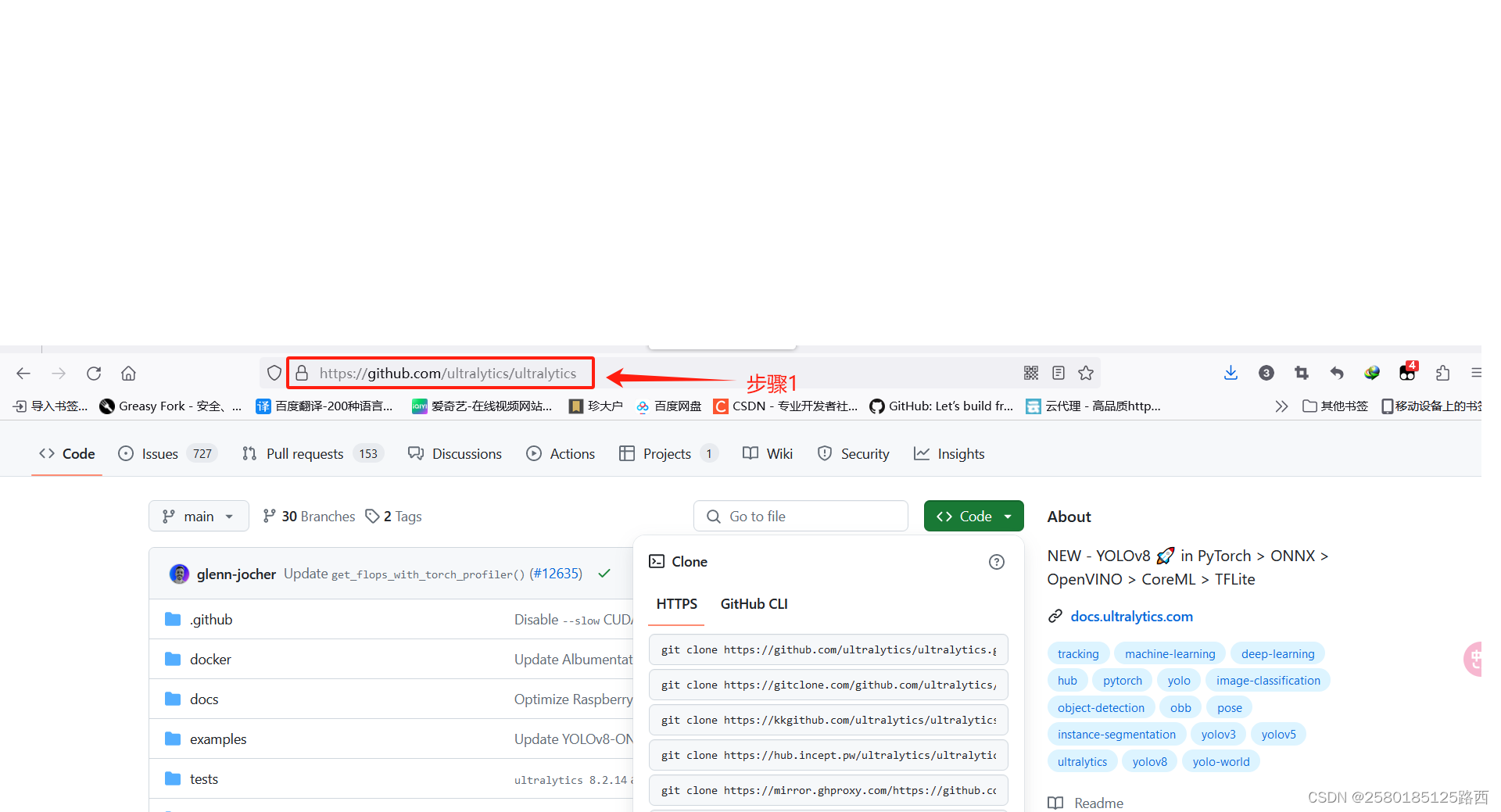The image size is (1501, 812).
Task: Select the Code repository tab
Action: click(67, 454)
